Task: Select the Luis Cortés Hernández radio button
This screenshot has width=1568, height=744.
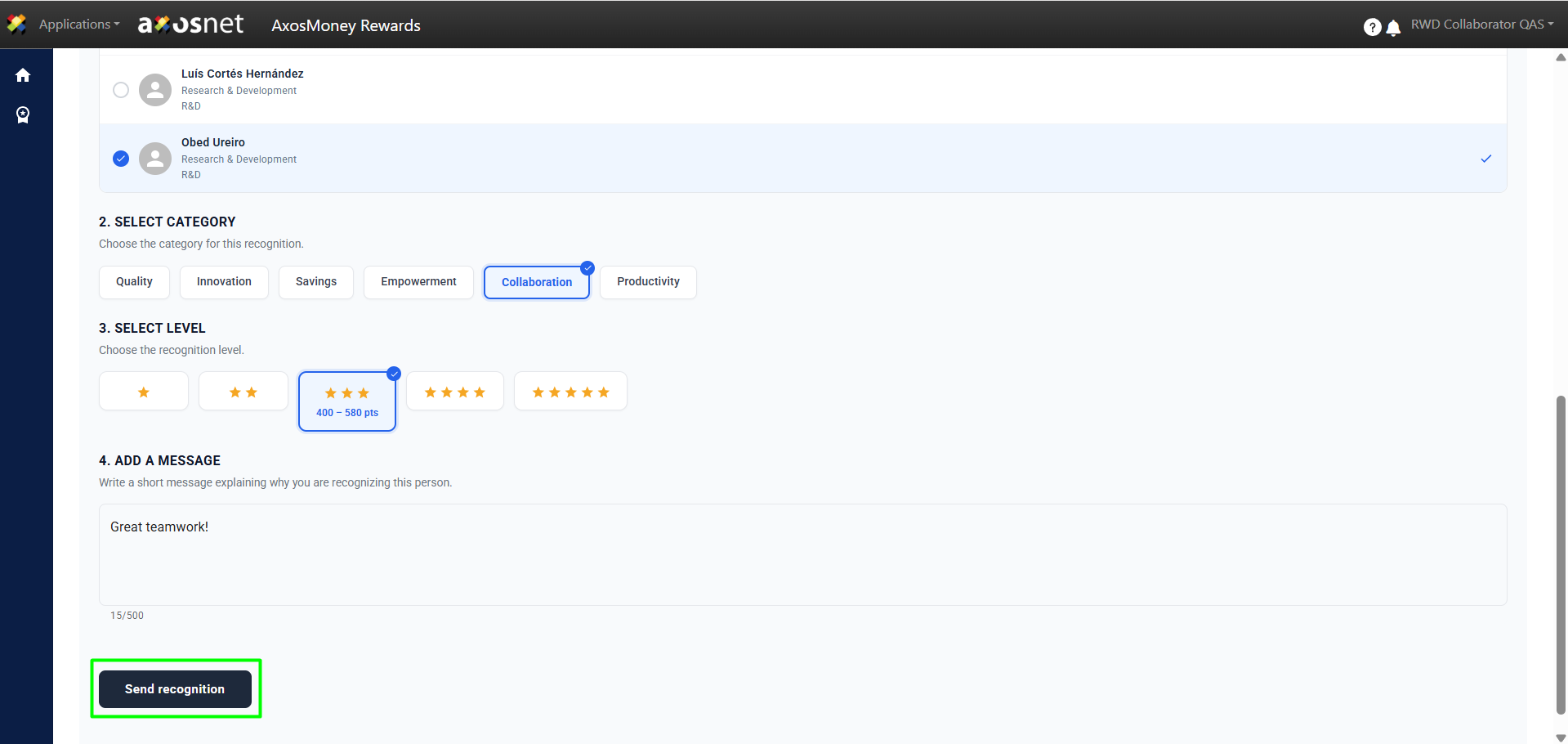Action: 121,90
